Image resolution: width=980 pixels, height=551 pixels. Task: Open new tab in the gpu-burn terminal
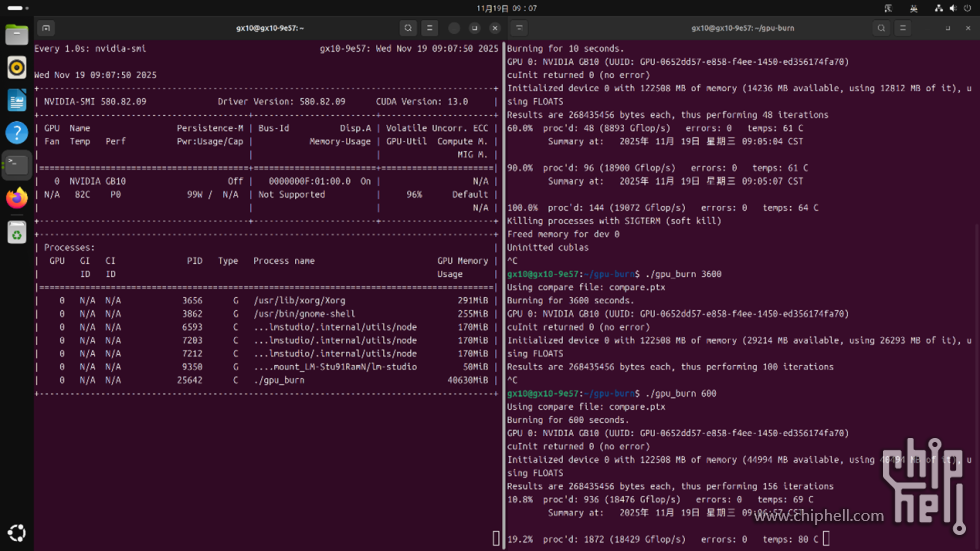519,28
